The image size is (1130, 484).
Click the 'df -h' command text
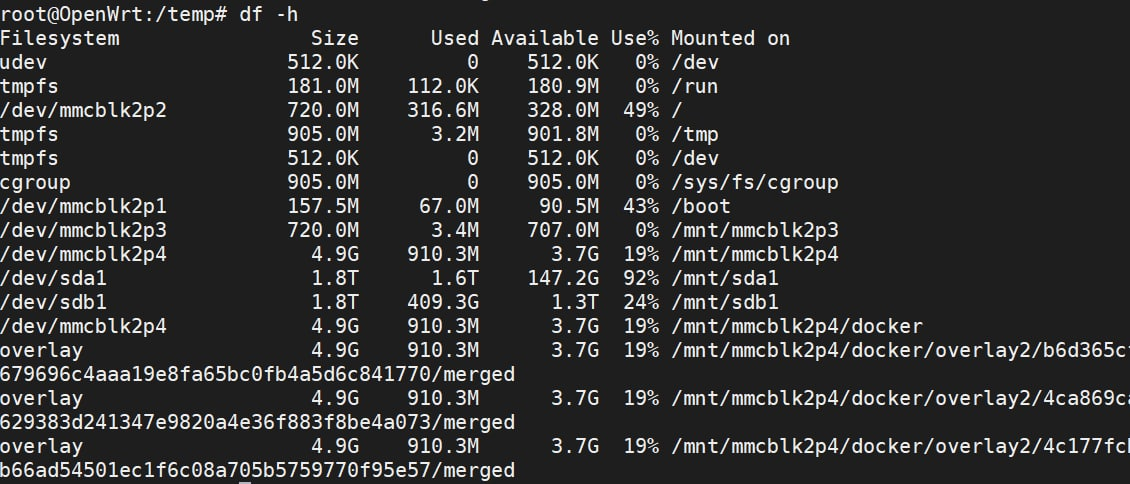coord(269,14)
